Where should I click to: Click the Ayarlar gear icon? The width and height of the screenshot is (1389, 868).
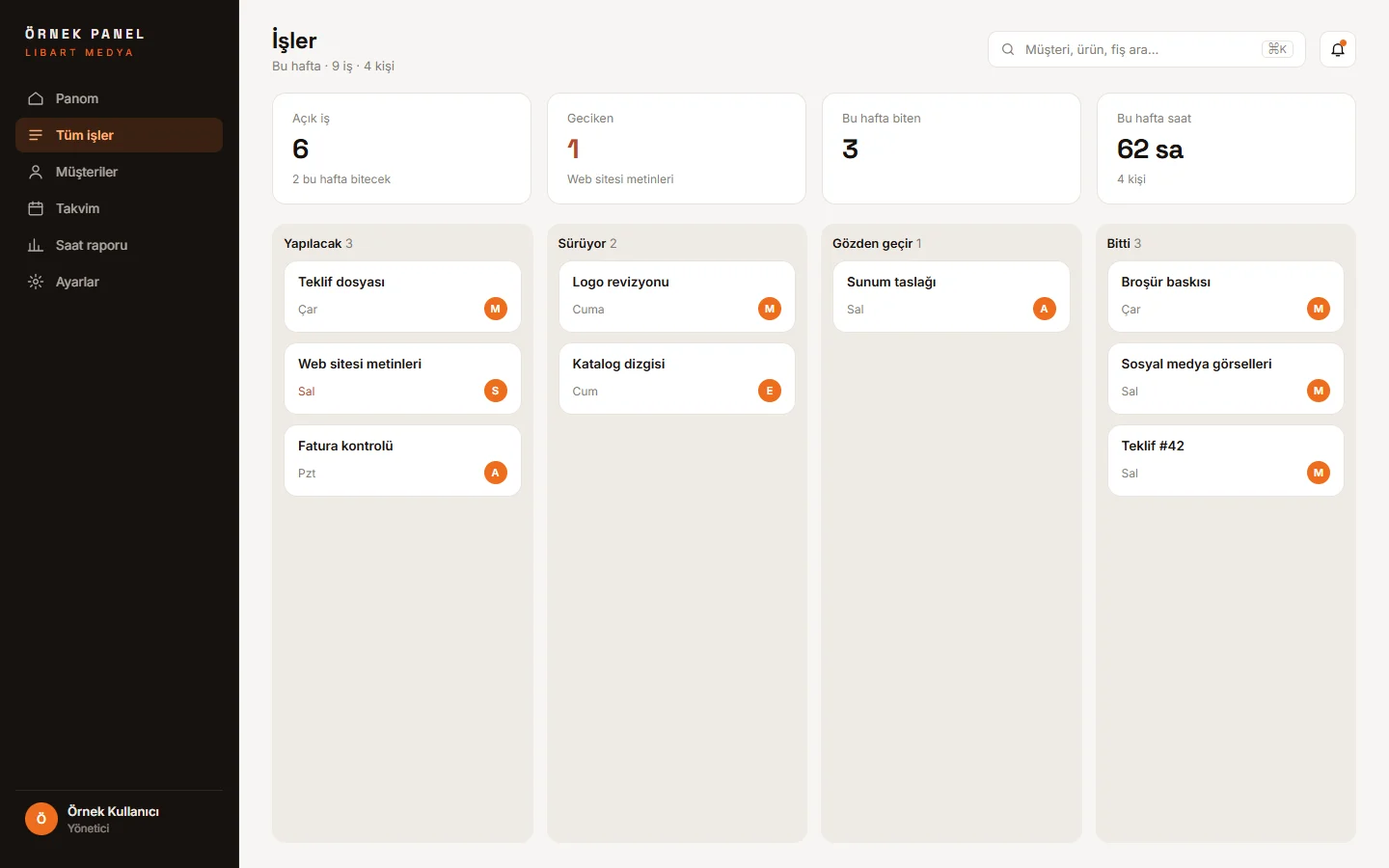[36, 282]
